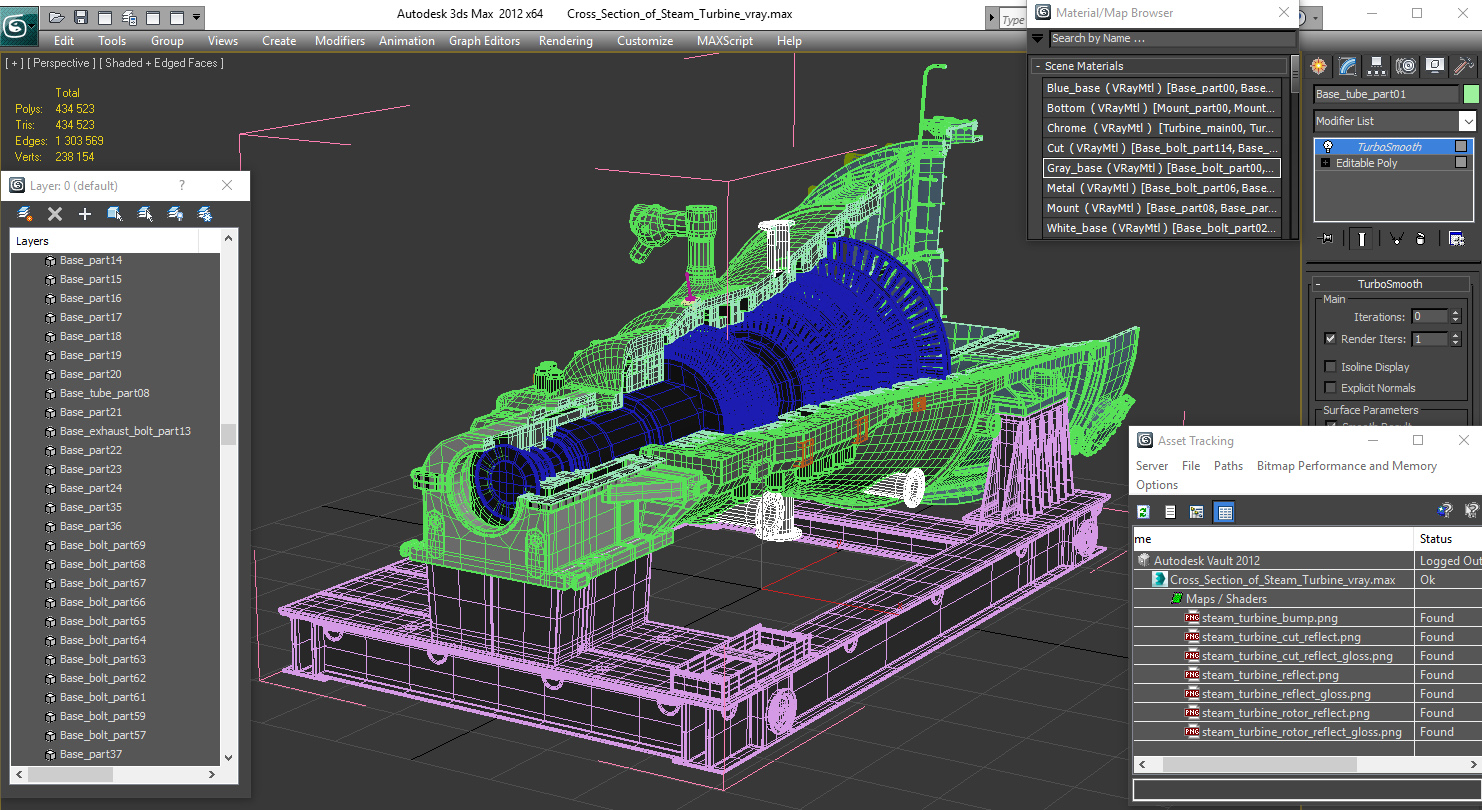Select Base_exhaust_bolt_part13 in layer list
Viewport: 1482px width, 810px height.
point(125,431)
